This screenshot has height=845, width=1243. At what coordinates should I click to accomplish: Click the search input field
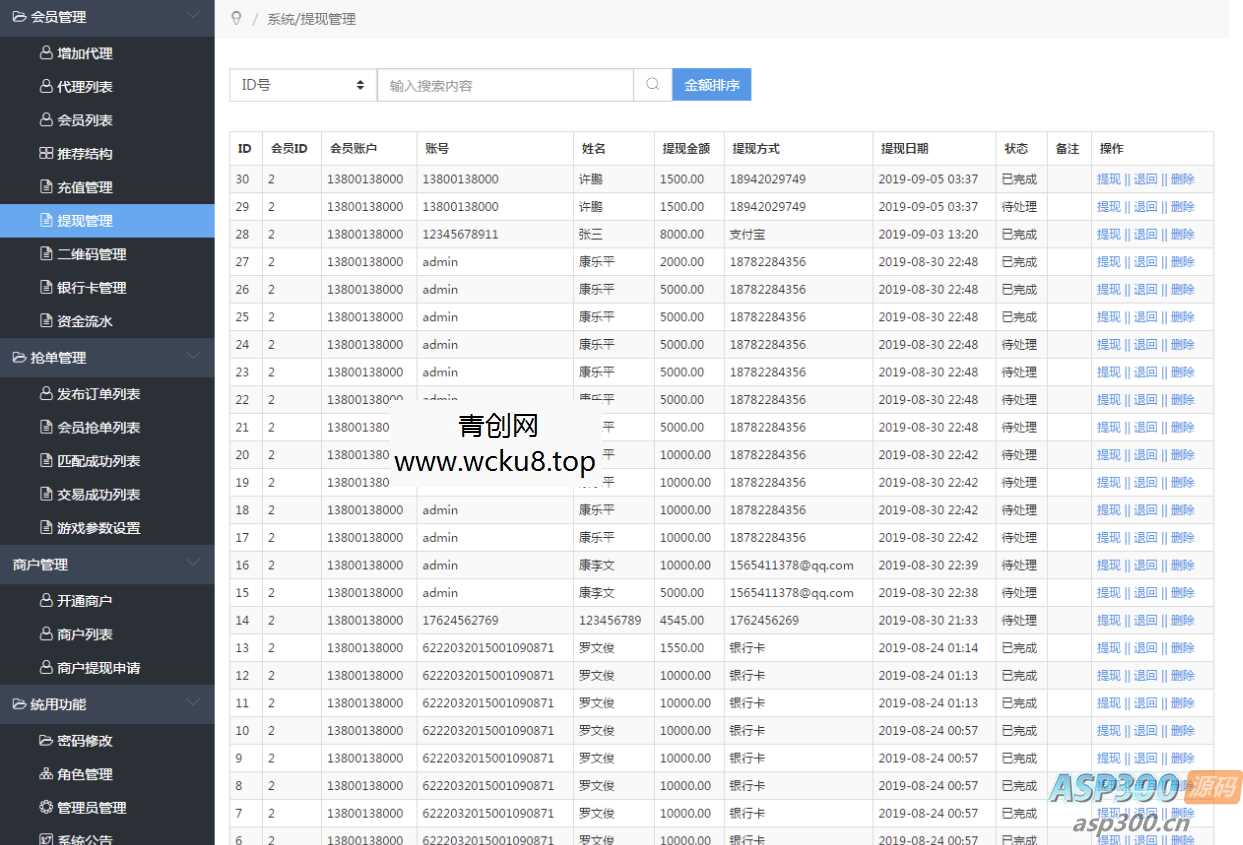(505, 85)
